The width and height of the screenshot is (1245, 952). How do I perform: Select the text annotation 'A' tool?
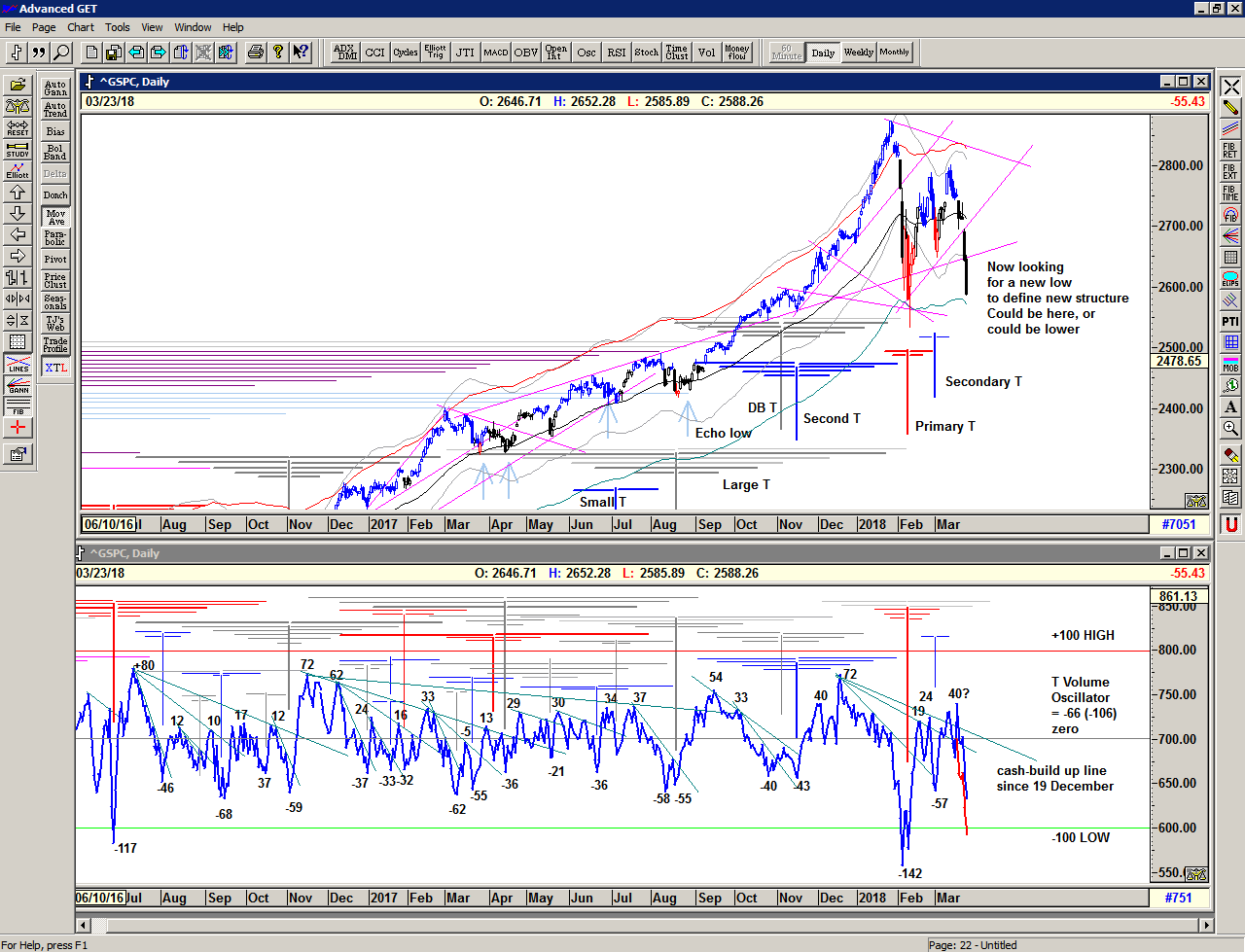[1230, 406]
